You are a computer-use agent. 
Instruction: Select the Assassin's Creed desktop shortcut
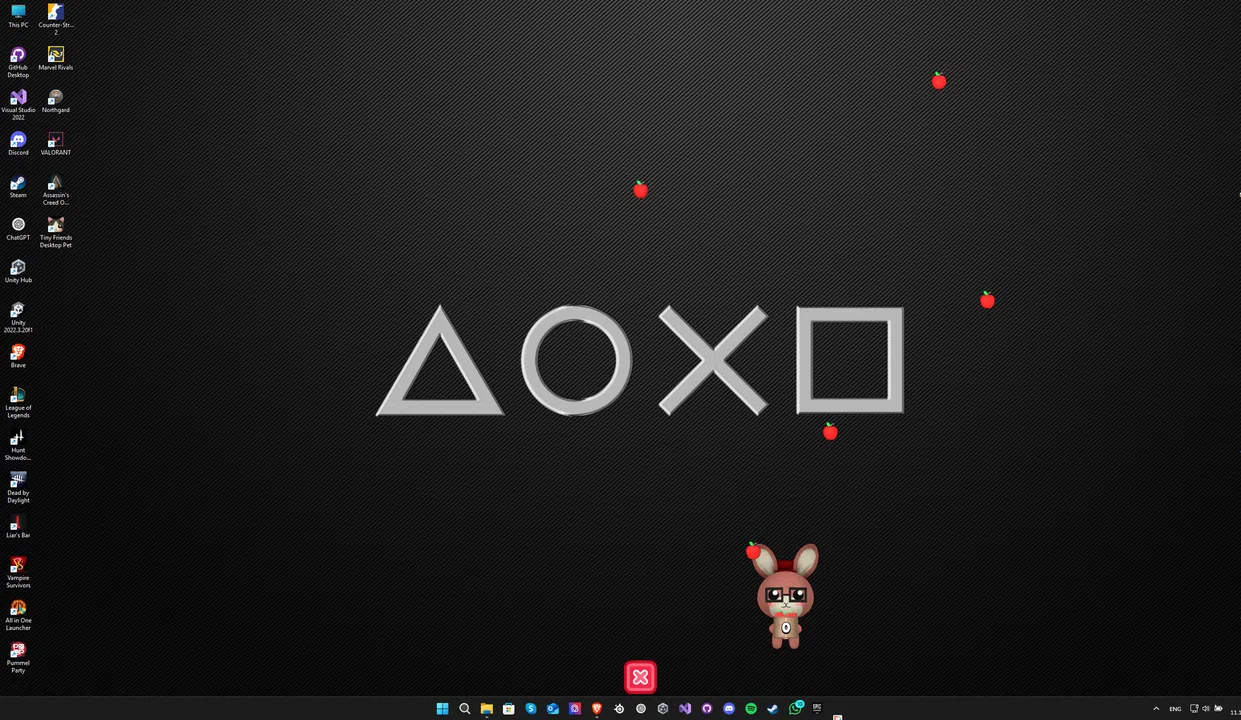point(56,190)
